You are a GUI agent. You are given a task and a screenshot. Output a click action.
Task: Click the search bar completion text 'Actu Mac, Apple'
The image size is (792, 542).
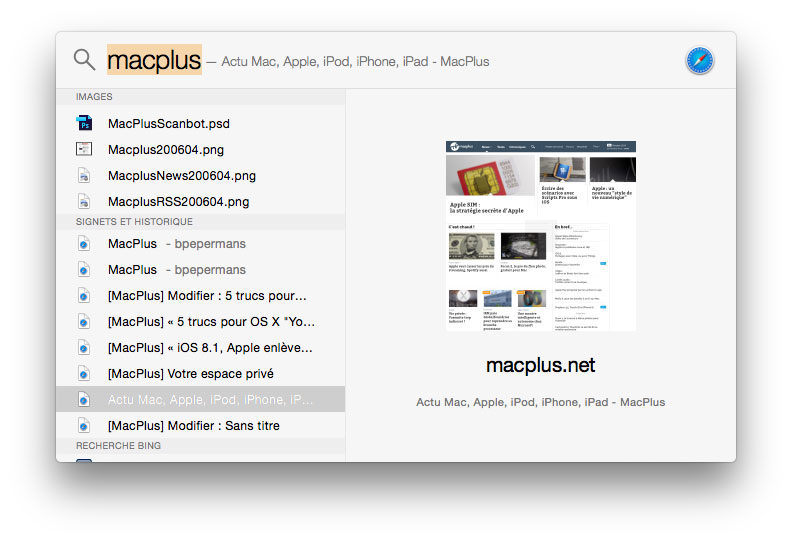356,62
